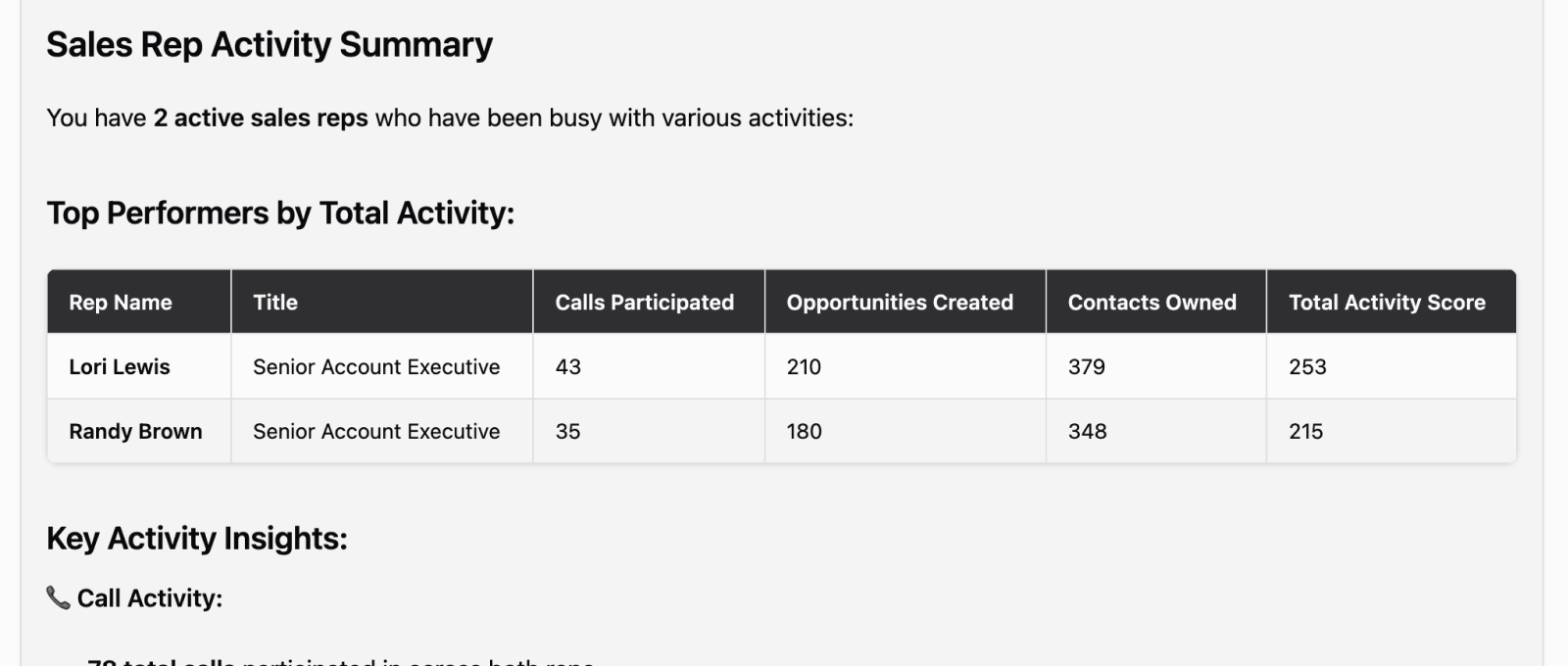Viewport: 1568px width, 666px height.
Task: Click the total activity score 215
Action: point(1305,431)
